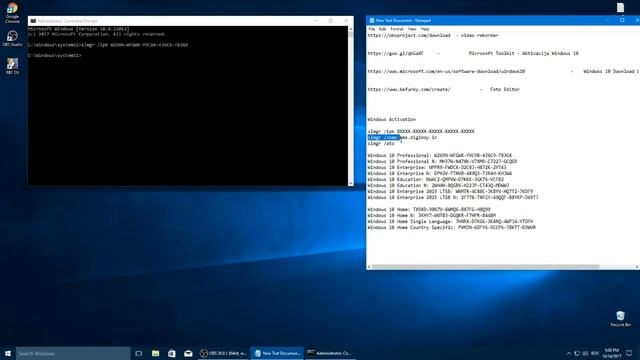Maximize the Notepad window
640x360 pixels.
click(622, 20)
